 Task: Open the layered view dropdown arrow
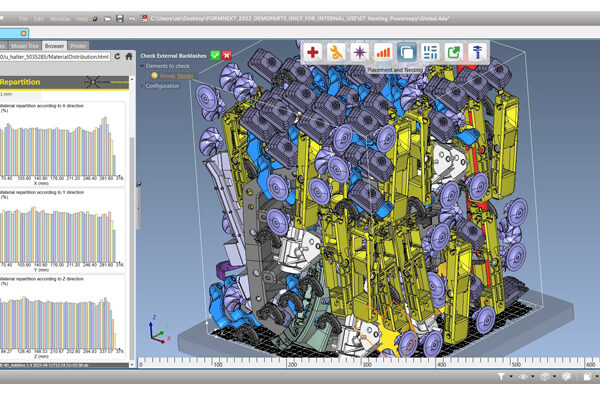pyautogui.click(x=533, y=377)
